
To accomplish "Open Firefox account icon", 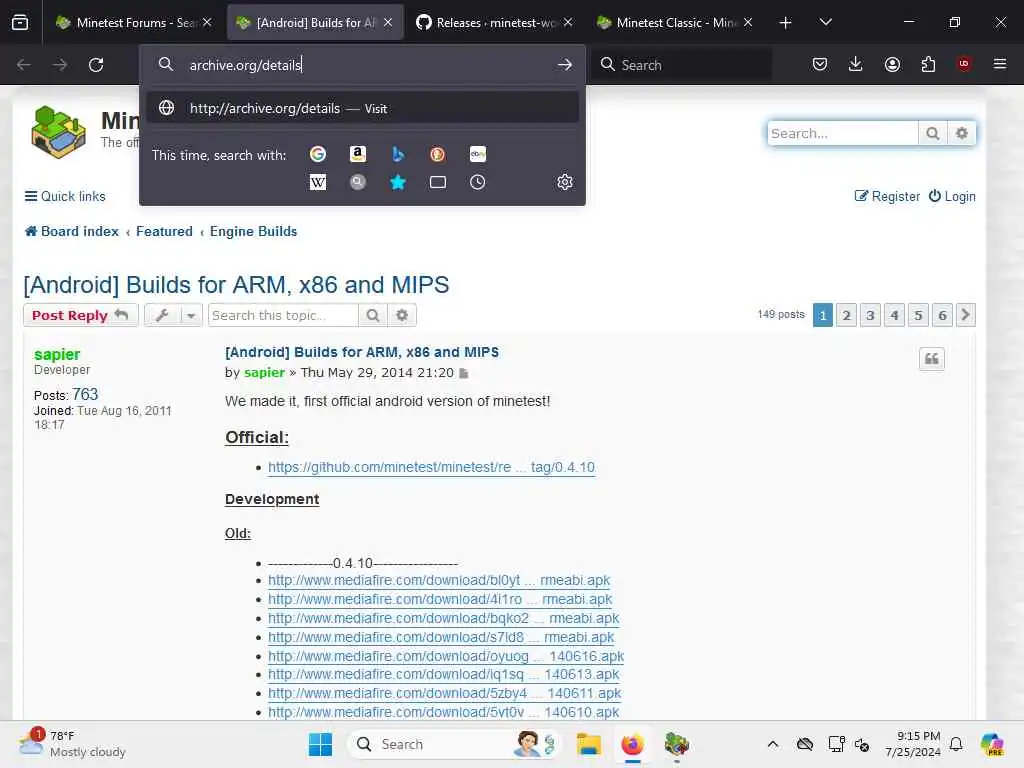I will [892, 64].
